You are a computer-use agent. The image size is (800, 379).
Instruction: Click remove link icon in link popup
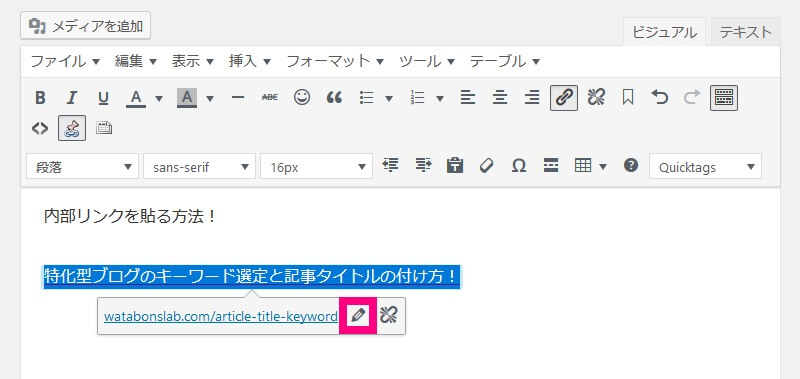click(389, 316)
